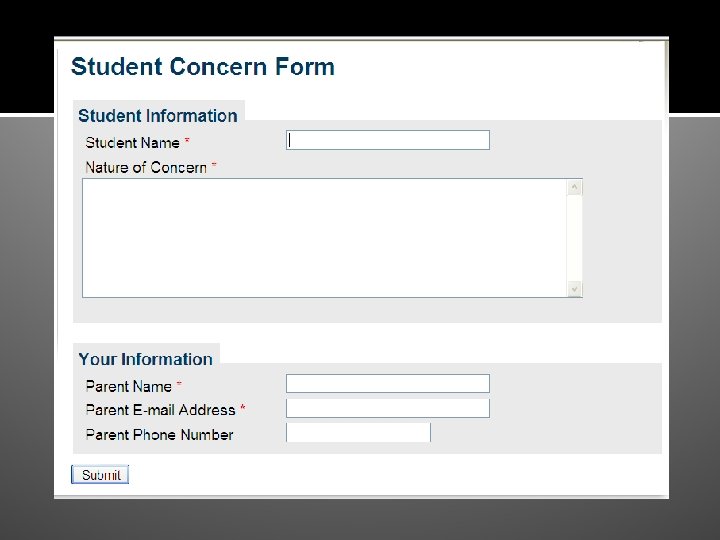Click the Parent E-mail Address field
The height and width of the screenshot is (540, 720).
coord(388,408)
